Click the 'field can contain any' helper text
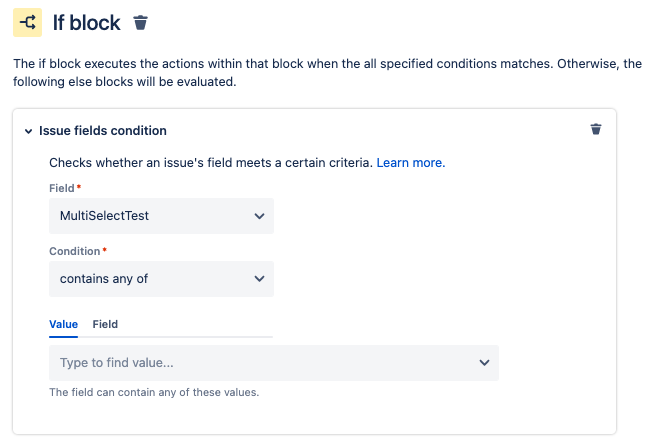 coord(154,392)
